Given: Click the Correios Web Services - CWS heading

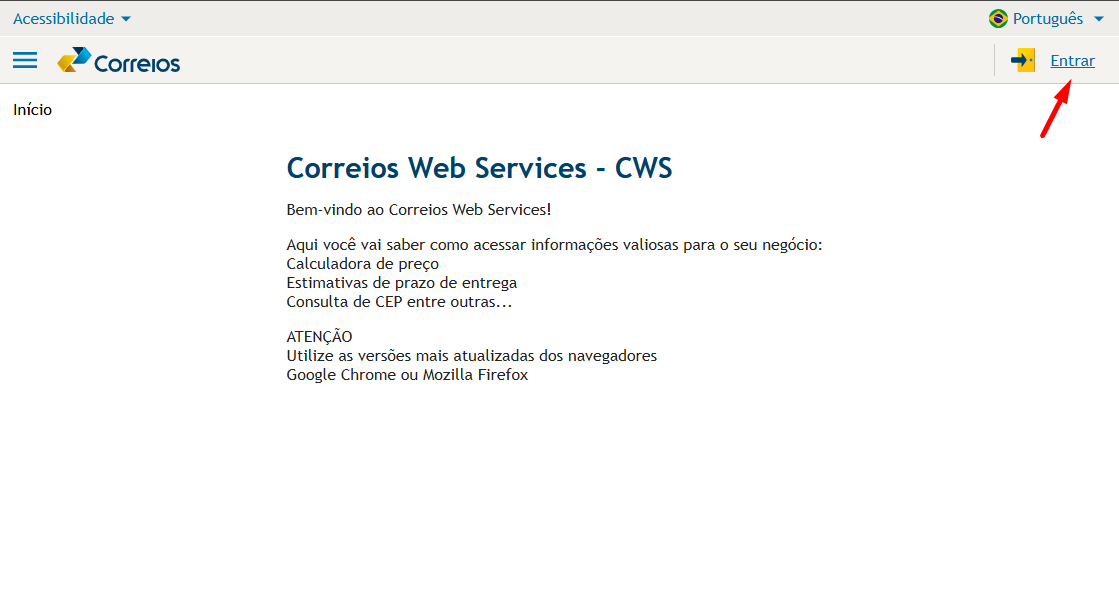Looking at the screenshot, I should (479, 168).
